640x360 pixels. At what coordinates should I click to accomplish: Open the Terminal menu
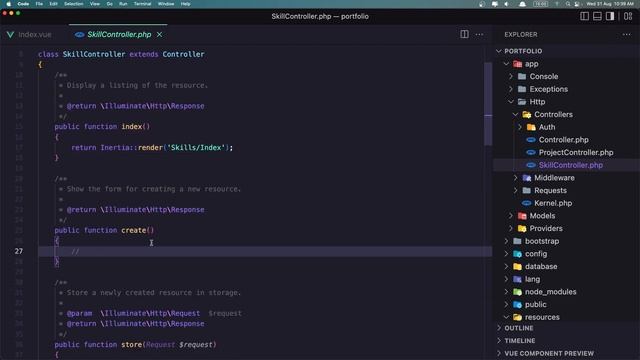(142, 4)
